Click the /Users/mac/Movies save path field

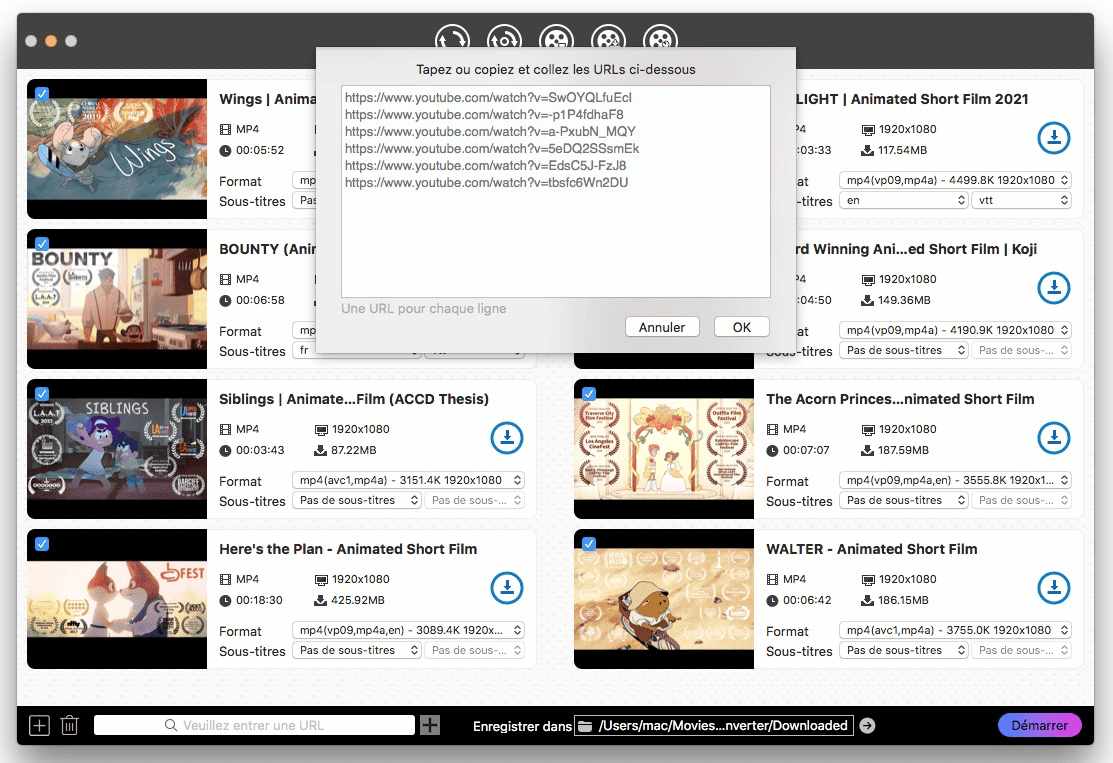pyautogui.click(x=713, y=725)
